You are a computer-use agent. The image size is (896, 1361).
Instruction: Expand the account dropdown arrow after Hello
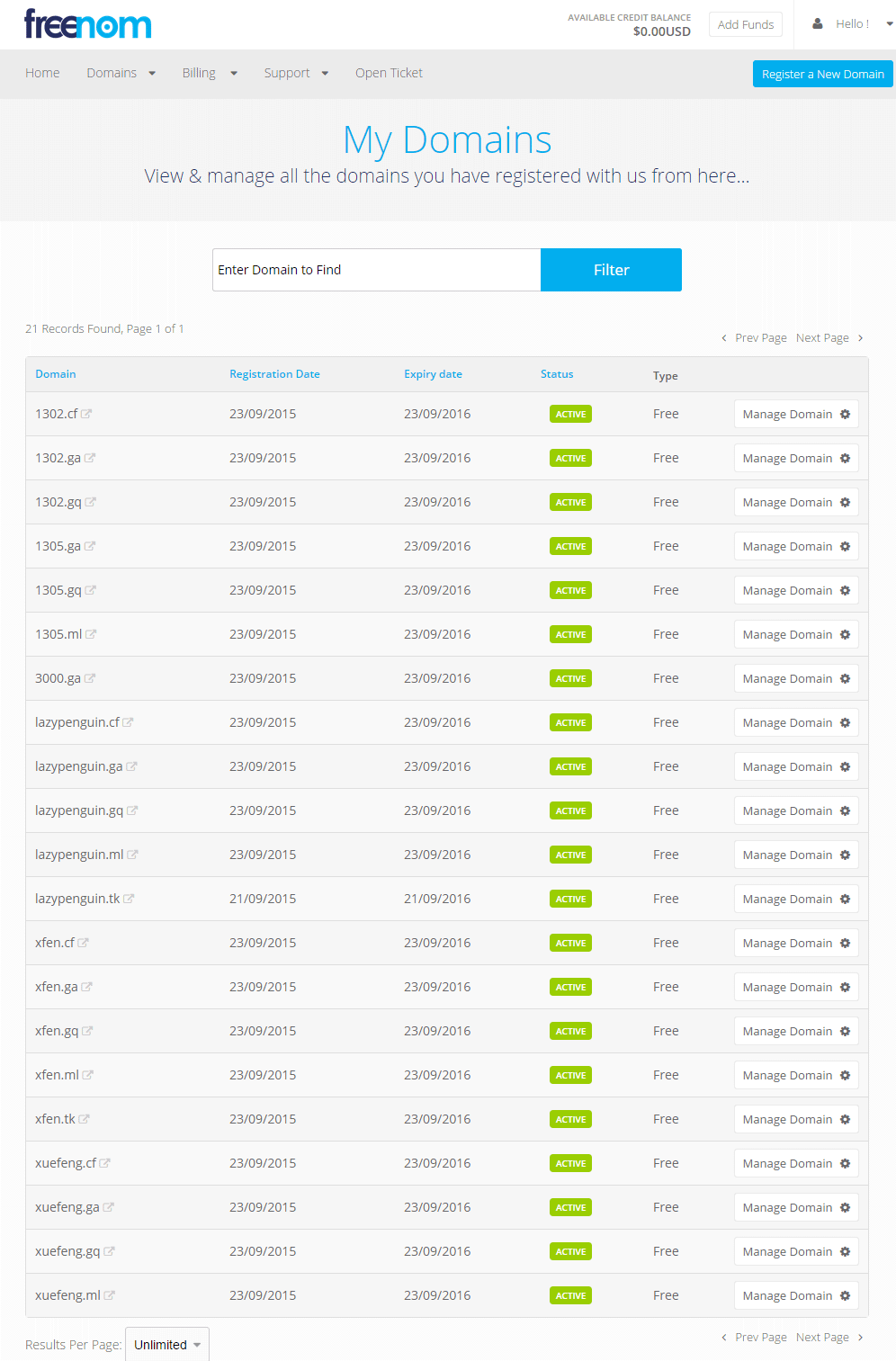[x=889, y=24]
